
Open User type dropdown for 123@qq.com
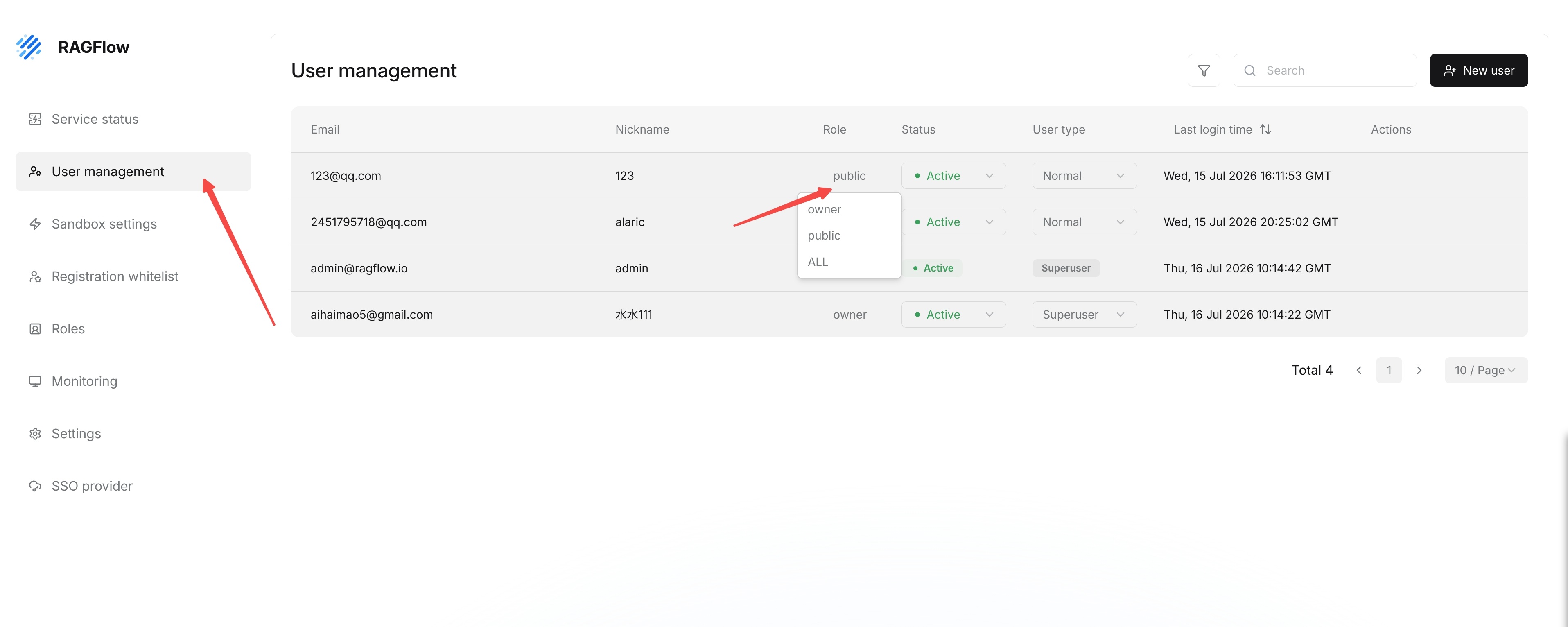(1084, 176)
